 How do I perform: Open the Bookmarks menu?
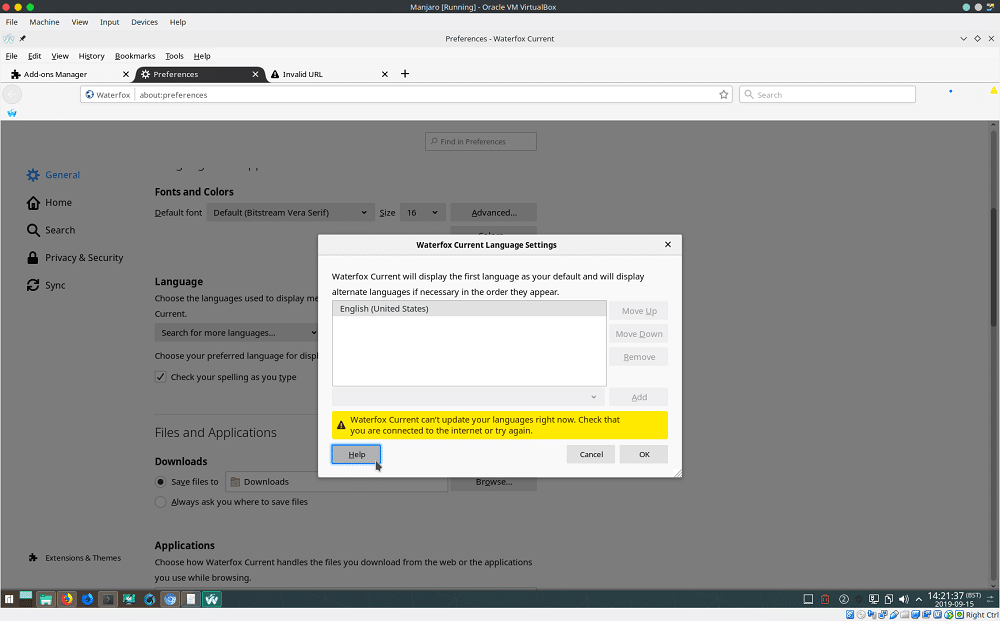[135, 56]
